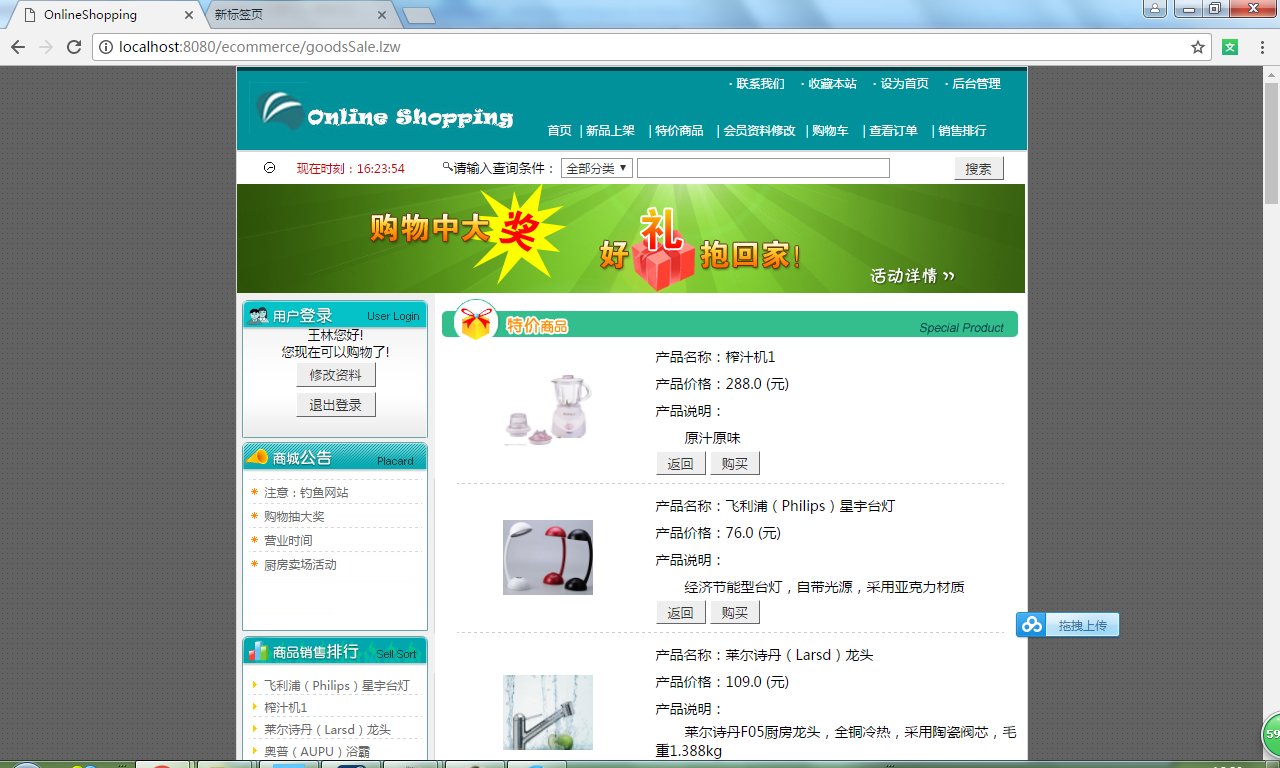Click inside the search input field
This screenshot has width=1280, height=768.
click(763, 167)
